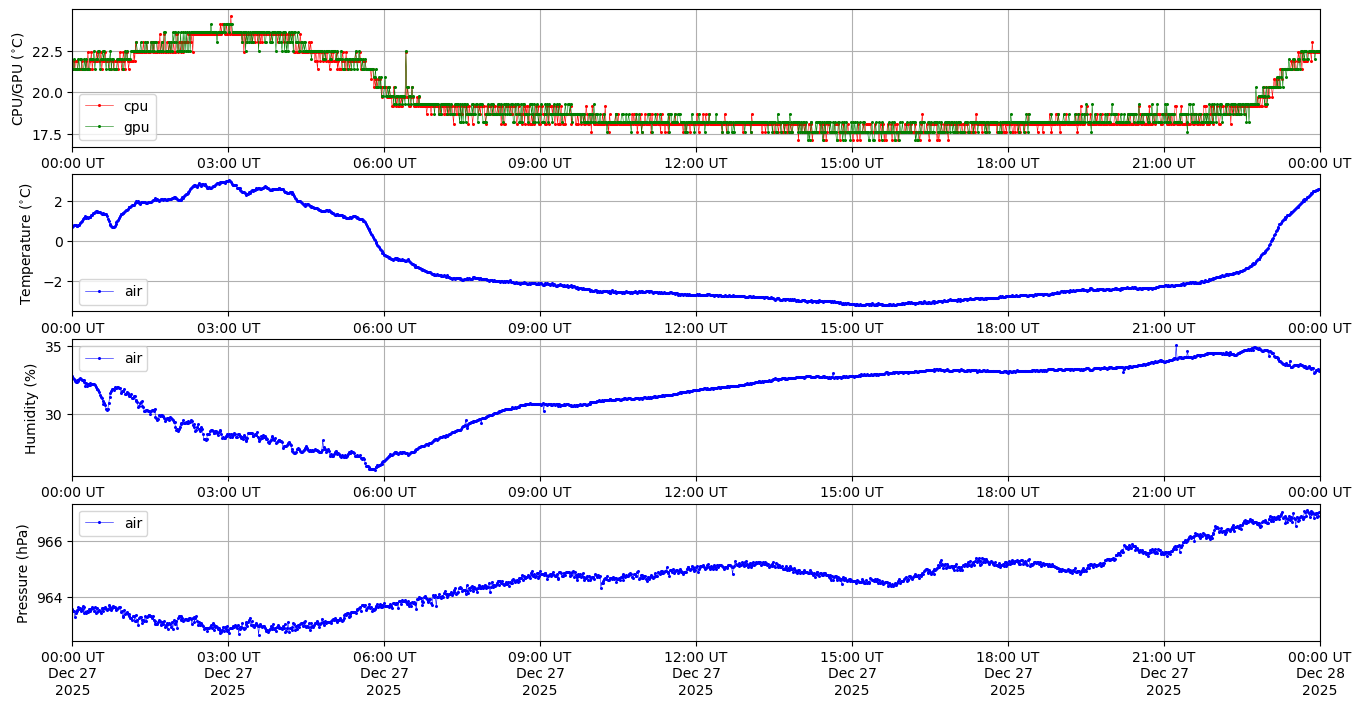Select the 'gpu' legend label text
This screenshot has width=1361, height=707.
(x=135, y=127)
